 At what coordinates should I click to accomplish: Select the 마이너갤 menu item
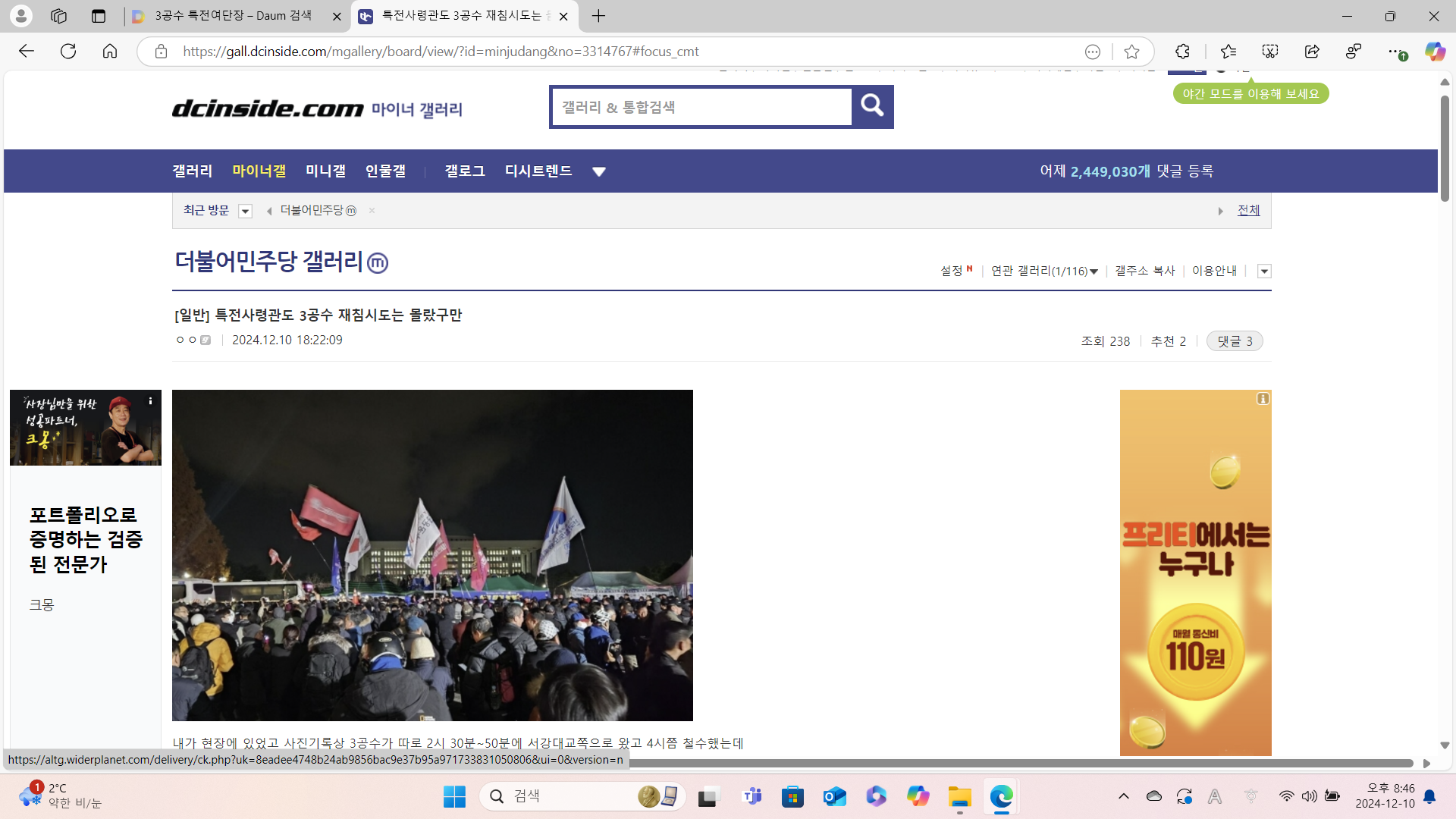tap(259, 171)
